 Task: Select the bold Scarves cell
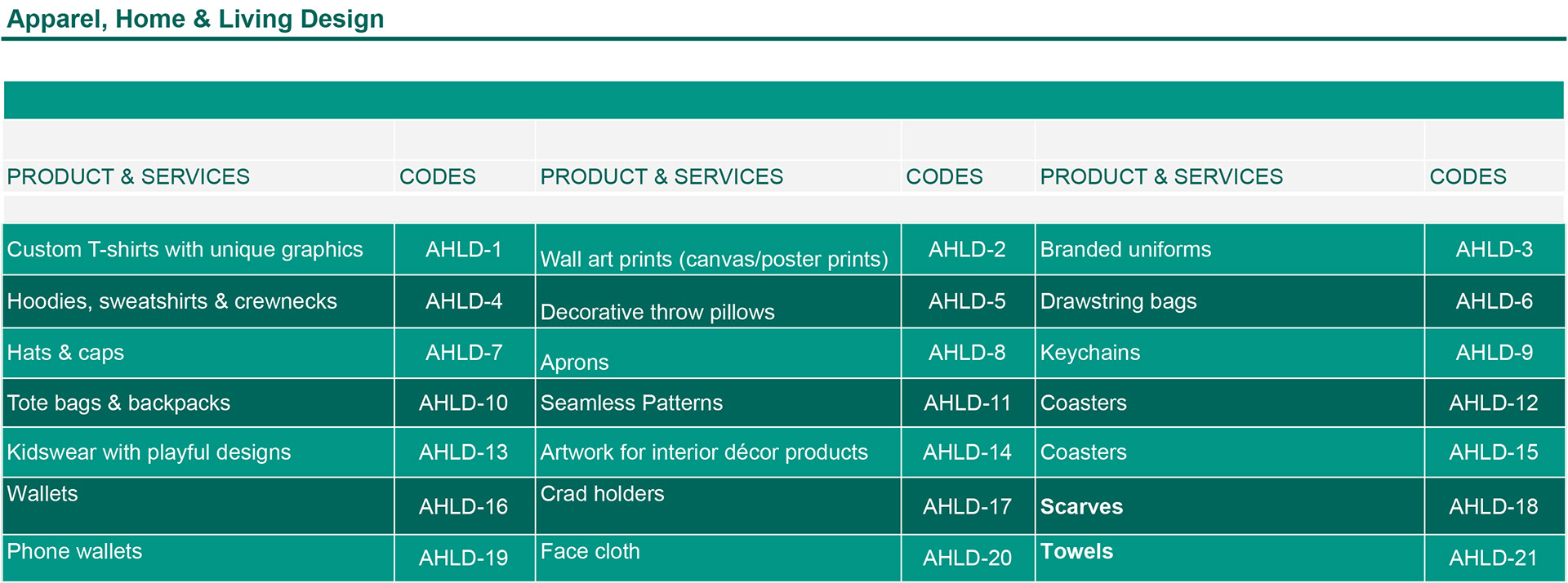click(1081, 507)
